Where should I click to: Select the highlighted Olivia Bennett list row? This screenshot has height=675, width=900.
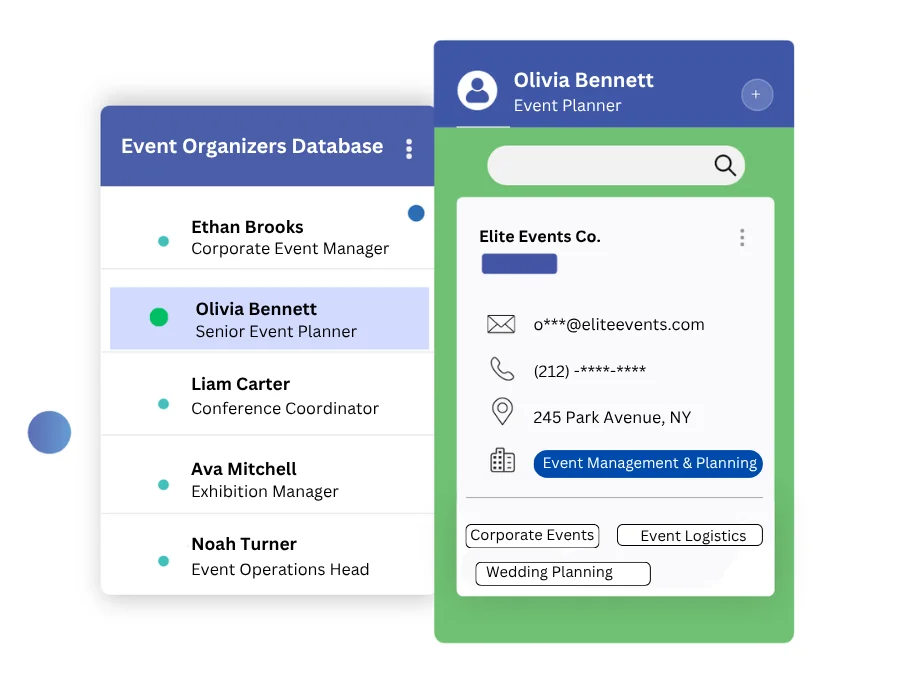click(269, 318)
